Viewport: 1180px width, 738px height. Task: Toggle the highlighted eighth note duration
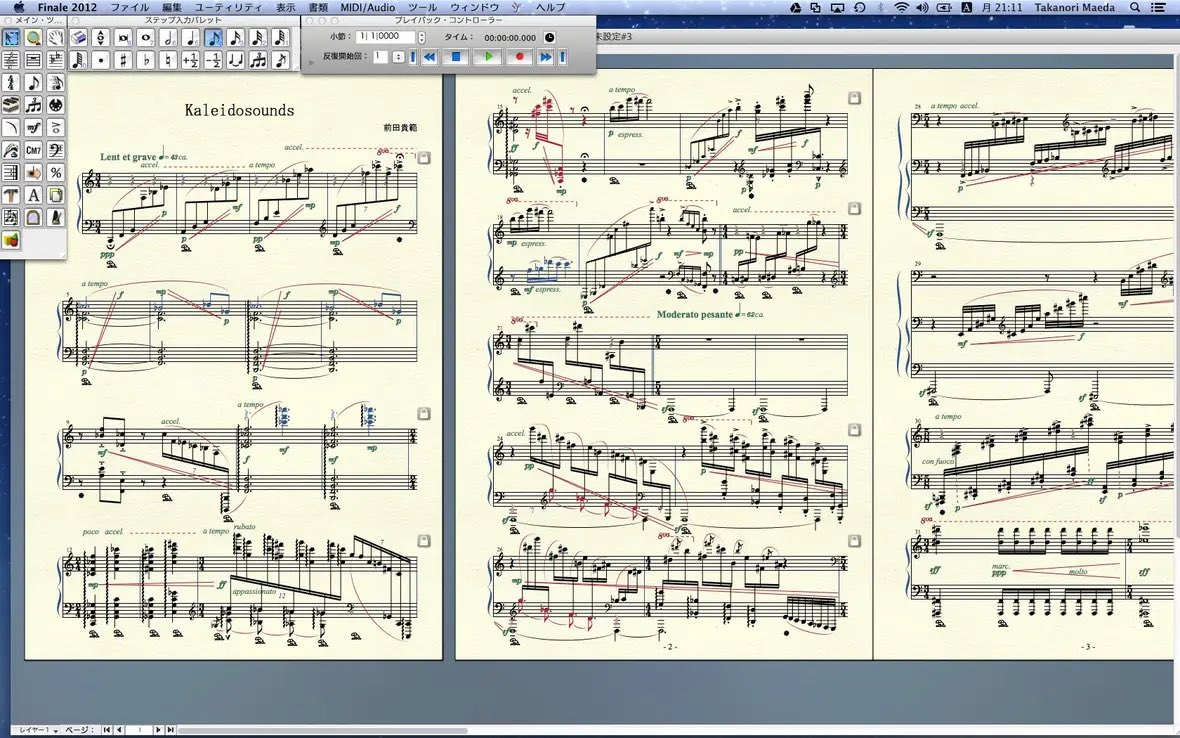click(213, 38)
